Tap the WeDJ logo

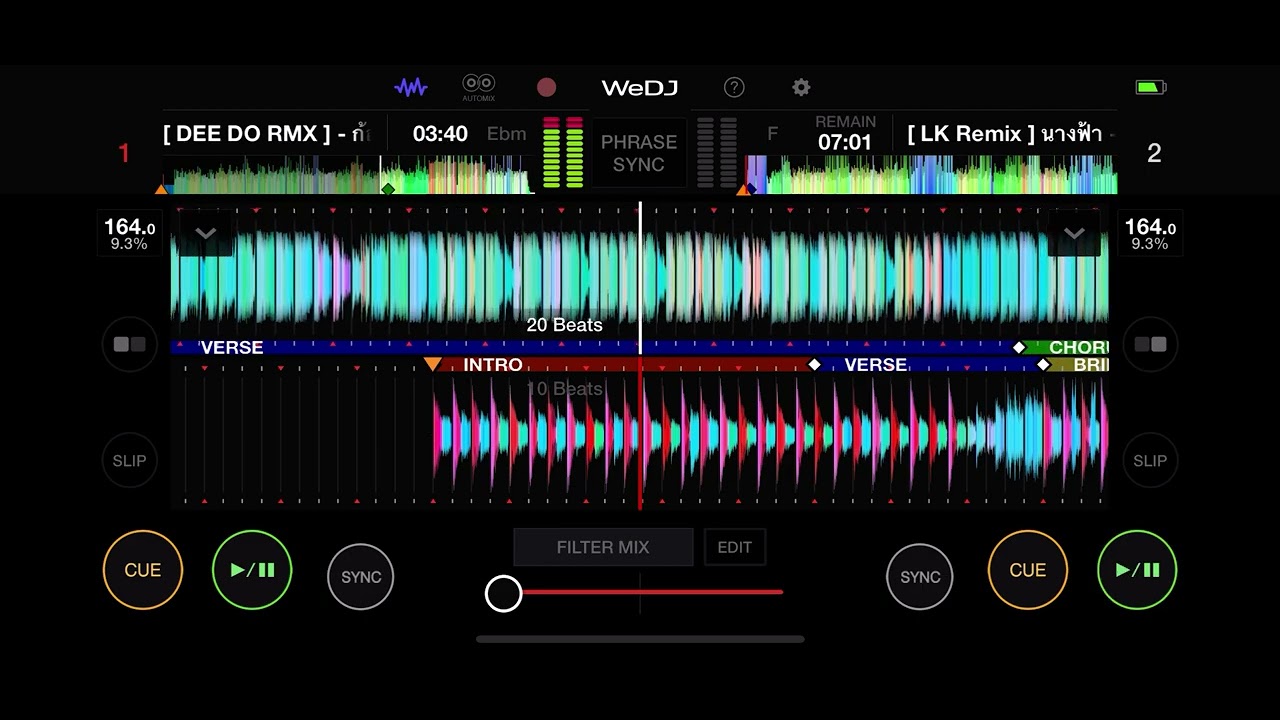click(x=640, y=88)
